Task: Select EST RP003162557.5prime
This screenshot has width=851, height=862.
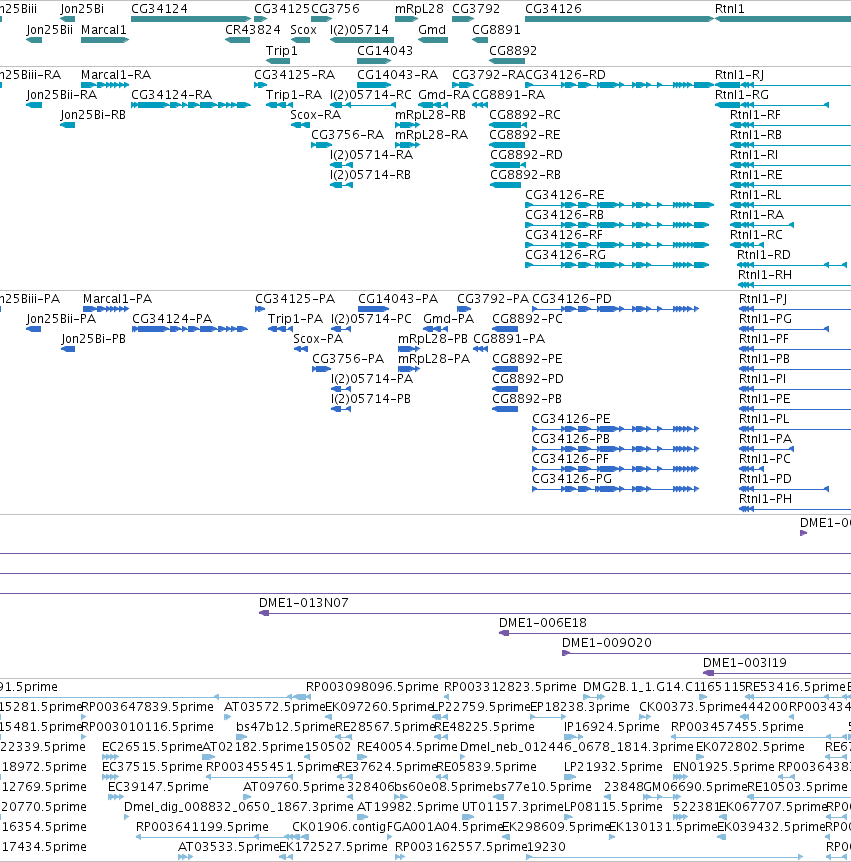Action: 461,847
